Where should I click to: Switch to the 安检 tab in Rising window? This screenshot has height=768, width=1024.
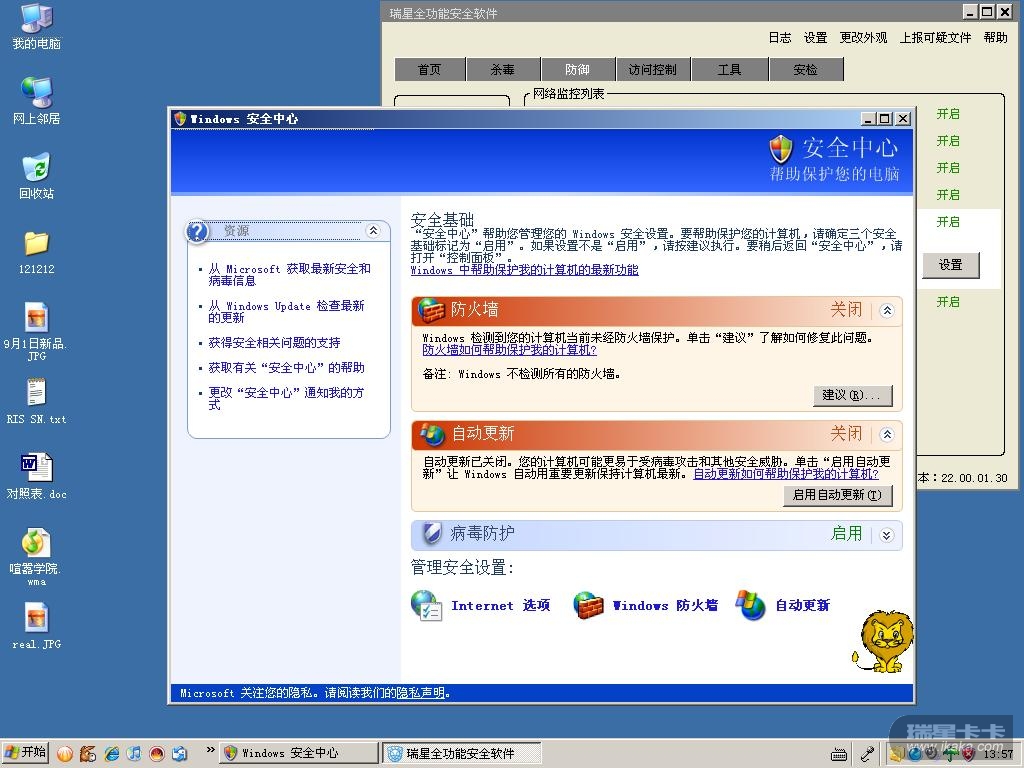[x=806, y=69]
